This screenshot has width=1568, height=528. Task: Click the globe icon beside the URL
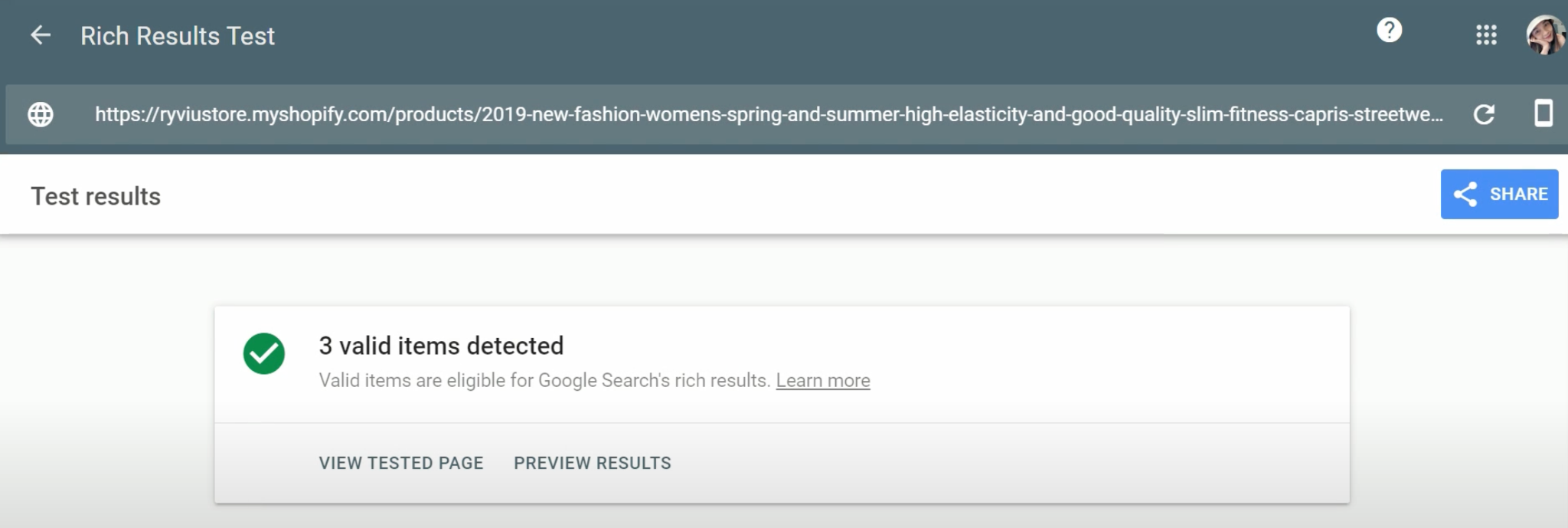point(41,114)
